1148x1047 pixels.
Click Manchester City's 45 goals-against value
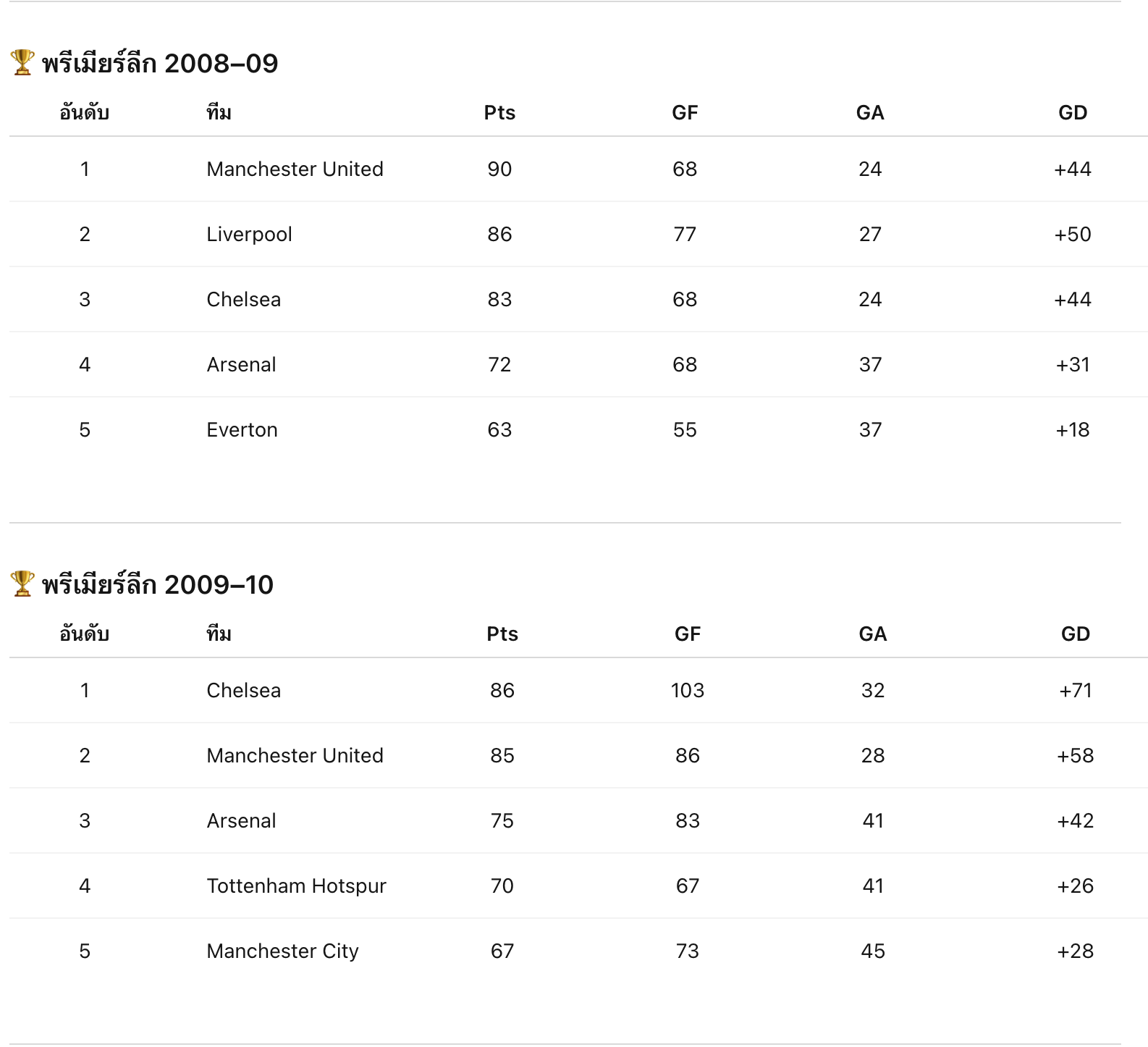[872, 951]
